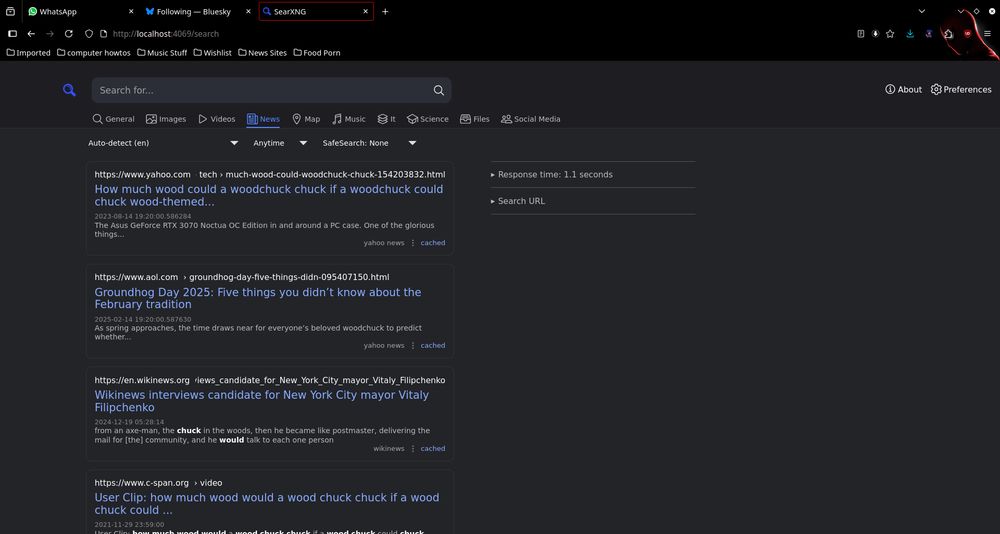
Task: Click the Search for... input field
Action: pos(261,90)
